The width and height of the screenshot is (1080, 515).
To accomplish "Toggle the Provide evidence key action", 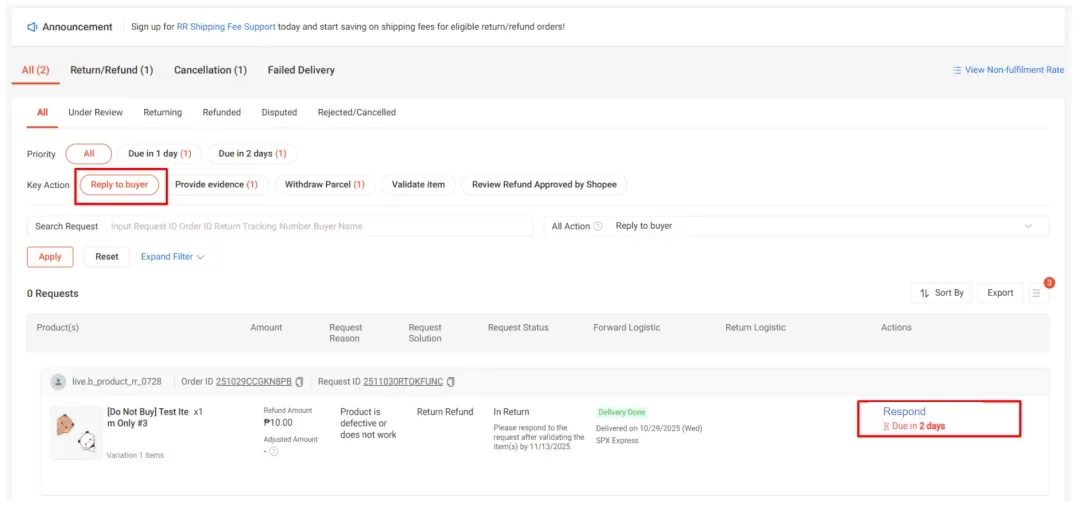I will [216, 185].
